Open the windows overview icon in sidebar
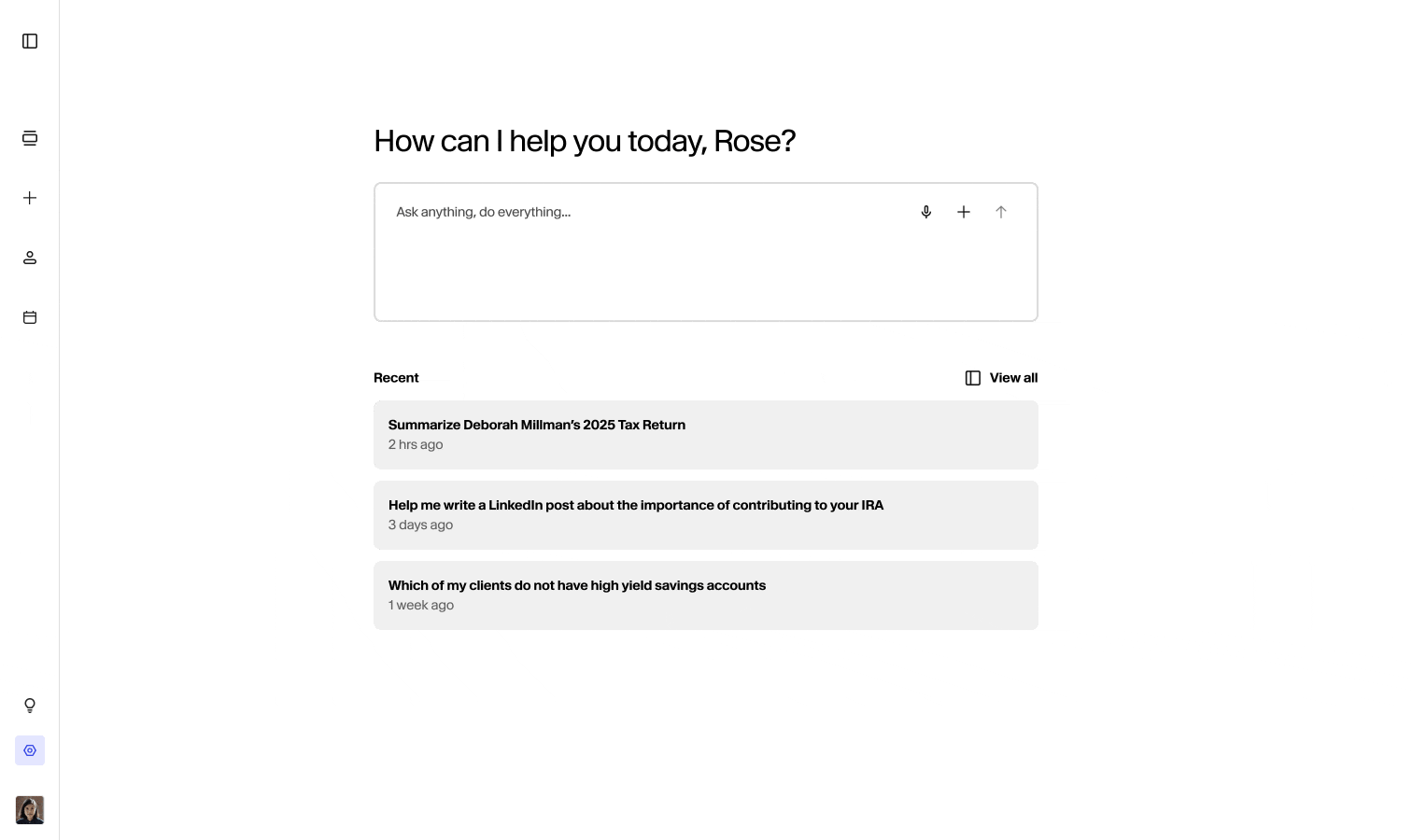 (29, 138)
